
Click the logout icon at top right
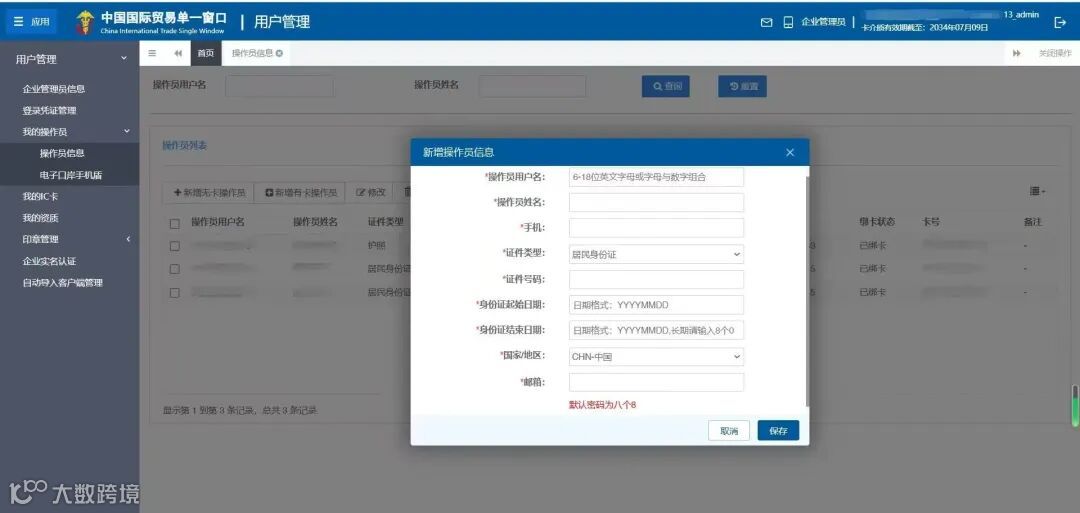tap(1060, 22)
